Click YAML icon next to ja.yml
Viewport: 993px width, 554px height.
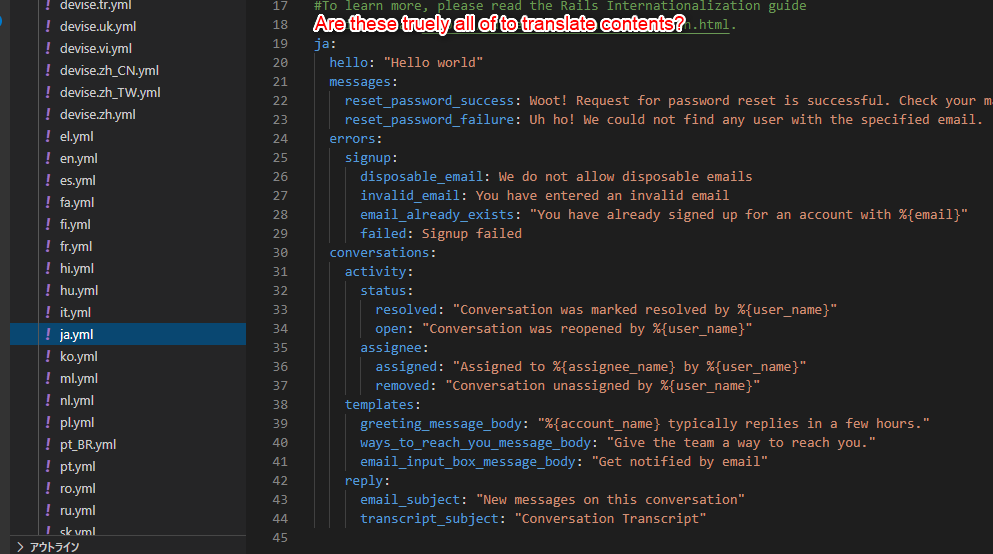click(47, 334)
